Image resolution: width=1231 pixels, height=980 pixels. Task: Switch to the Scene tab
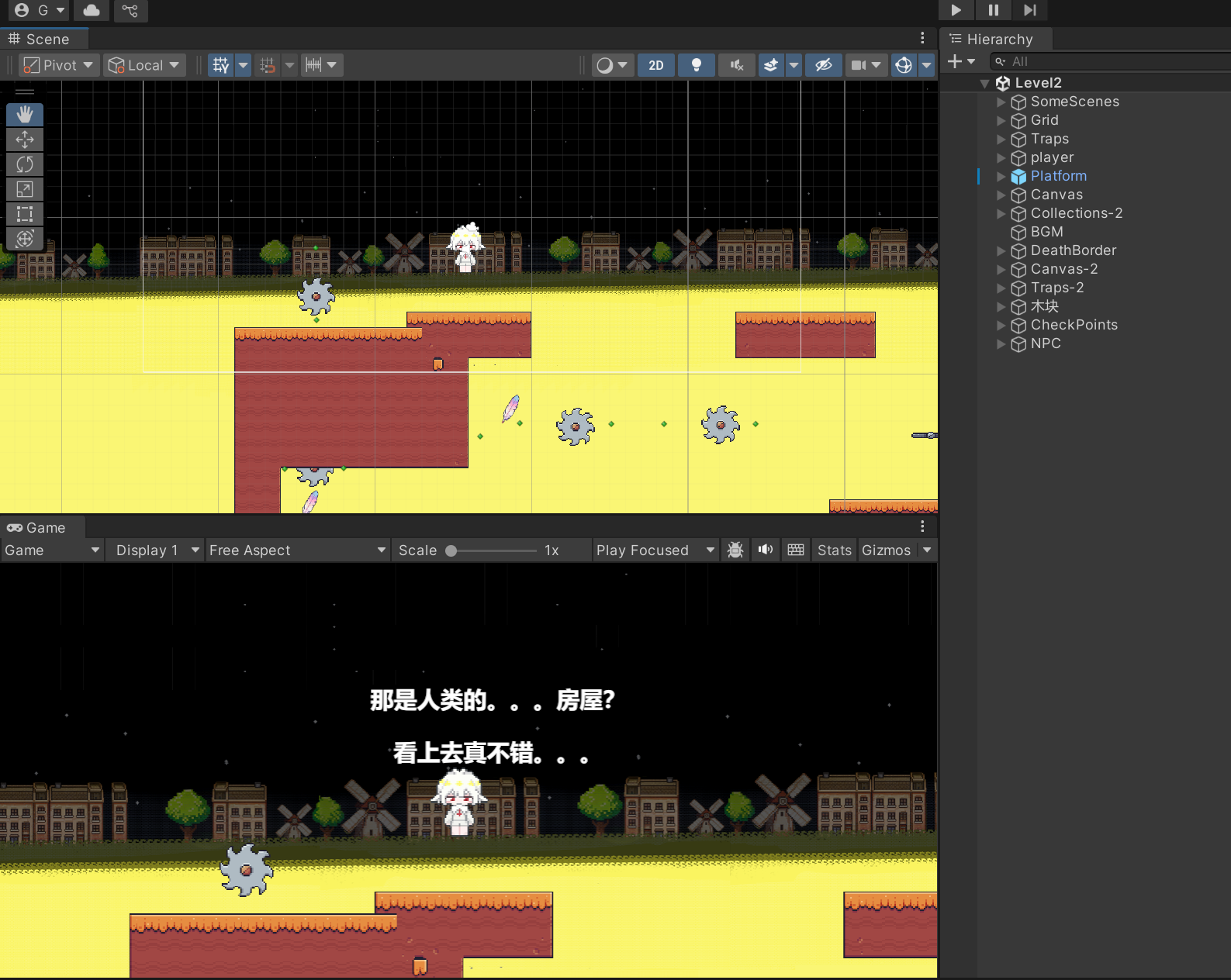pyautogui.click(x=45, y=39)
